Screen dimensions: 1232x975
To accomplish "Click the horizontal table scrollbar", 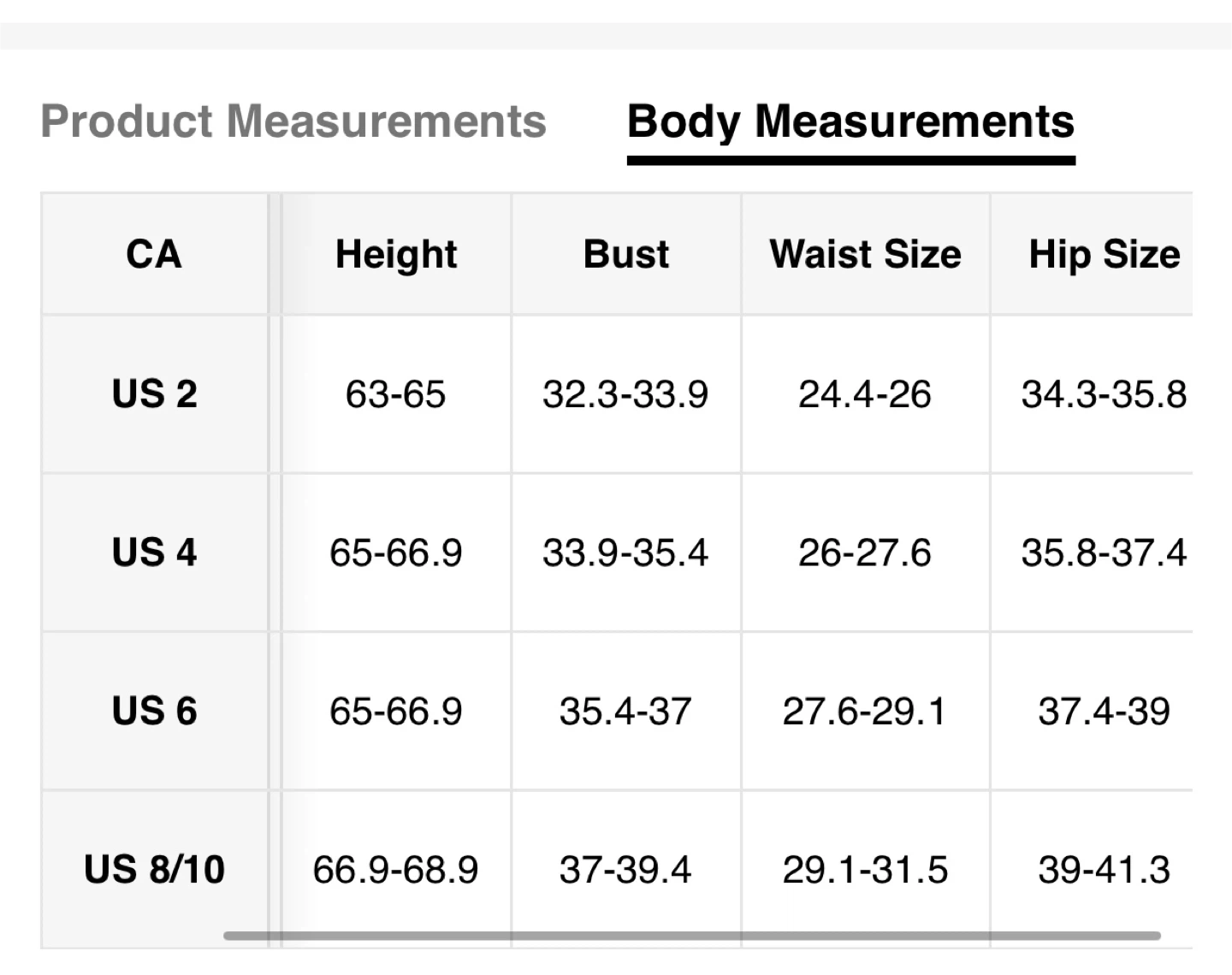I will (691, 936).
